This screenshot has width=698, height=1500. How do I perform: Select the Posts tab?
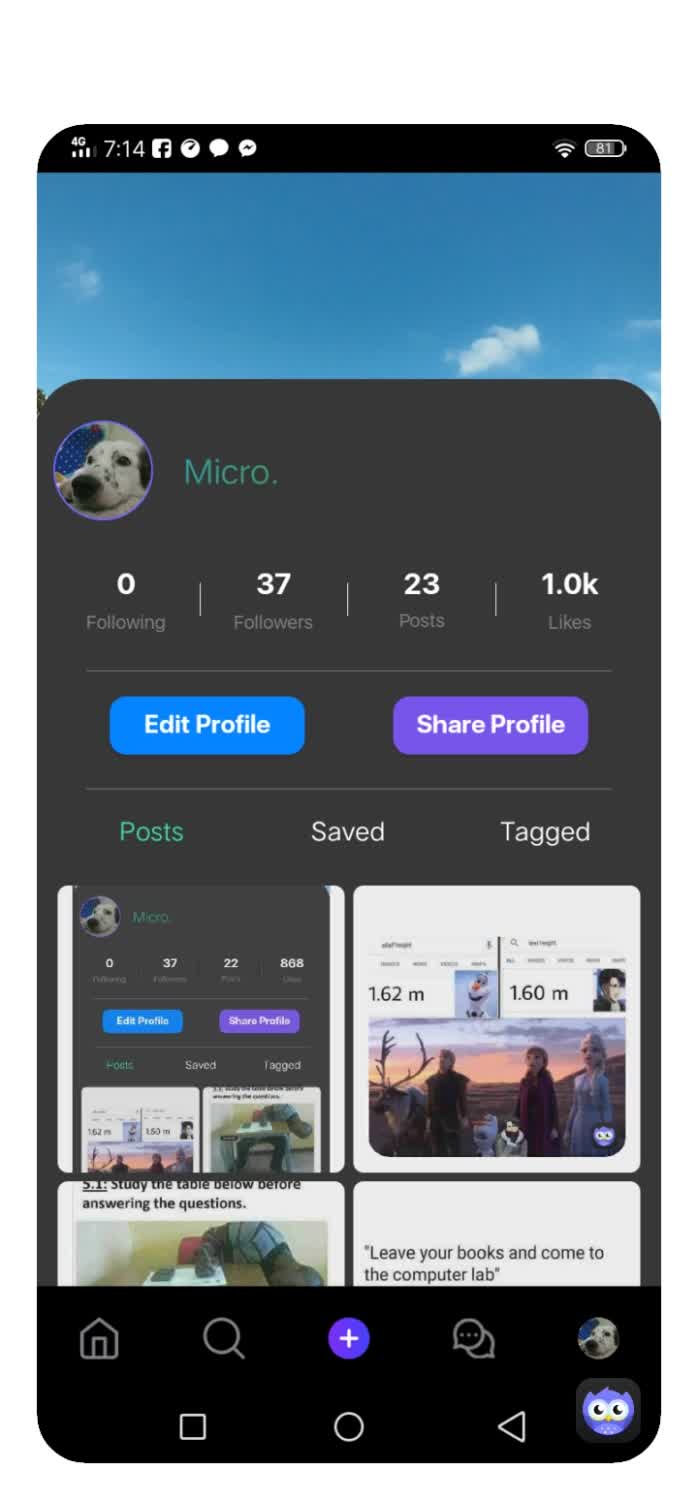pos(151,832)
